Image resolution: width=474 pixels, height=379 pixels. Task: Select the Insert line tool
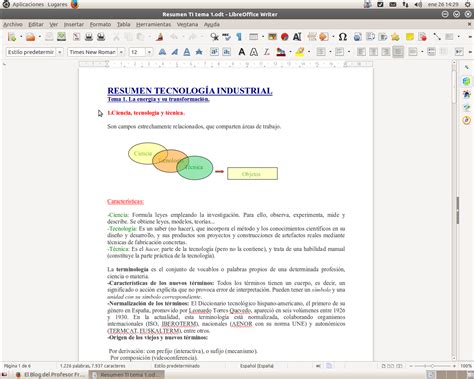[x=437, y=37]
